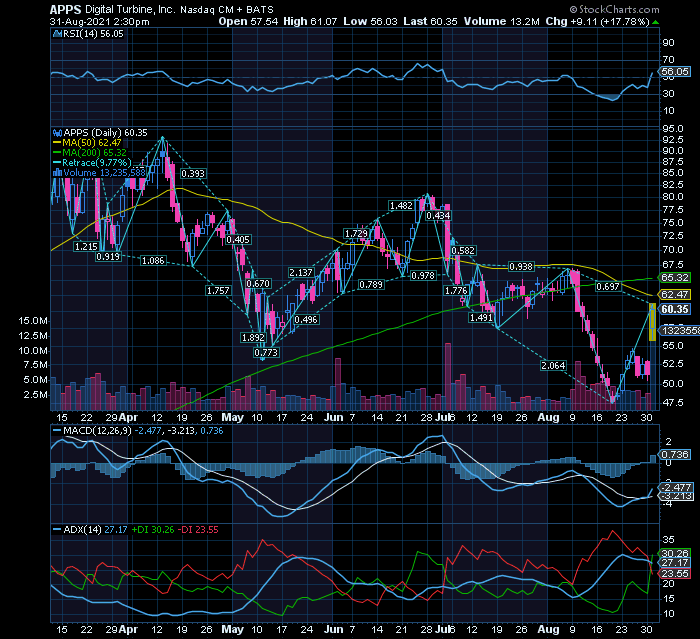Click the RSI(14) 56.05 indicator label
This screenshot has width=700, height=639.
pyautogui.click(x=88, y=34)
